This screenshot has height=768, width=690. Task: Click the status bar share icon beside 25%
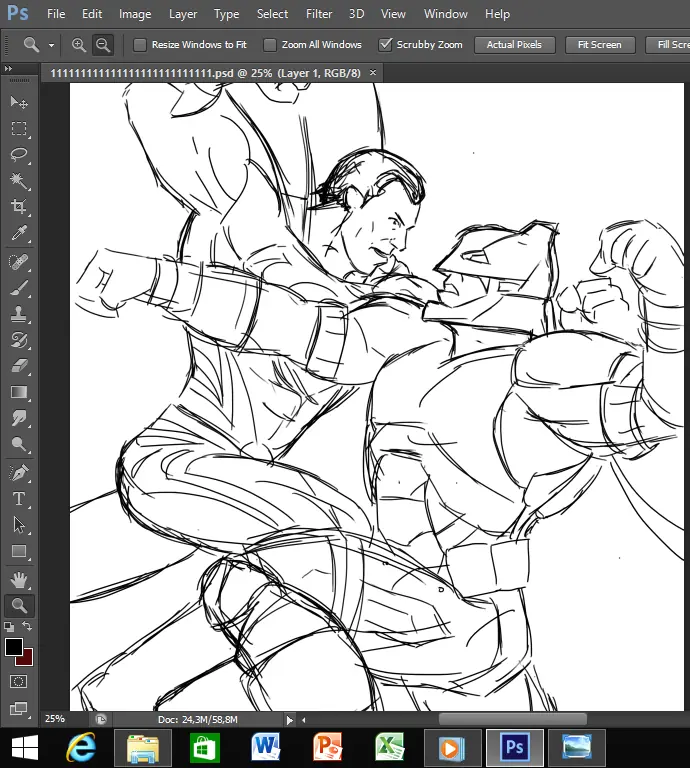click(101, 719)
